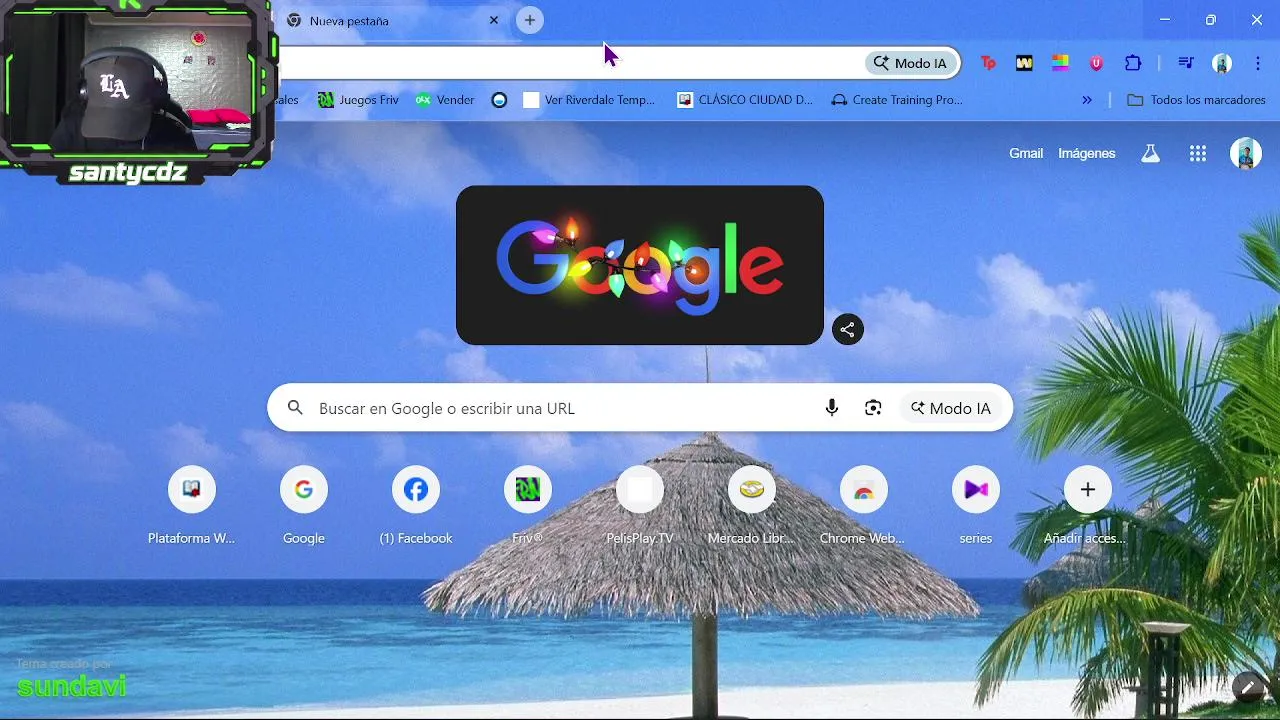Go to Imágenes link
Screen dimensions: 1280x720
coord(1087,153)
